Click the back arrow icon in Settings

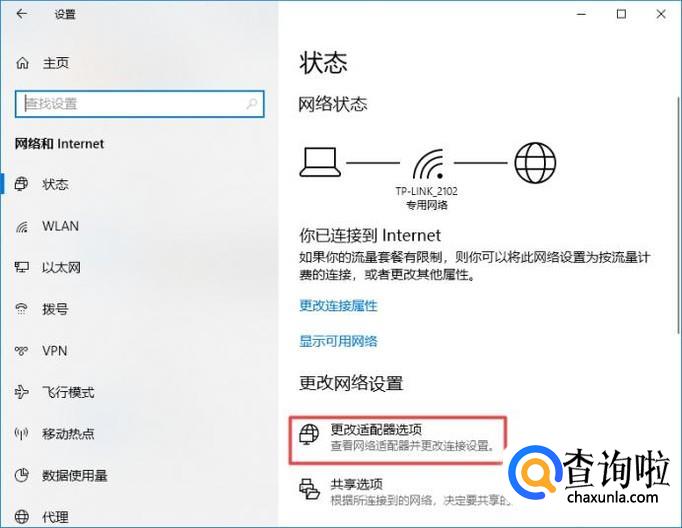[x=21, y=14]
